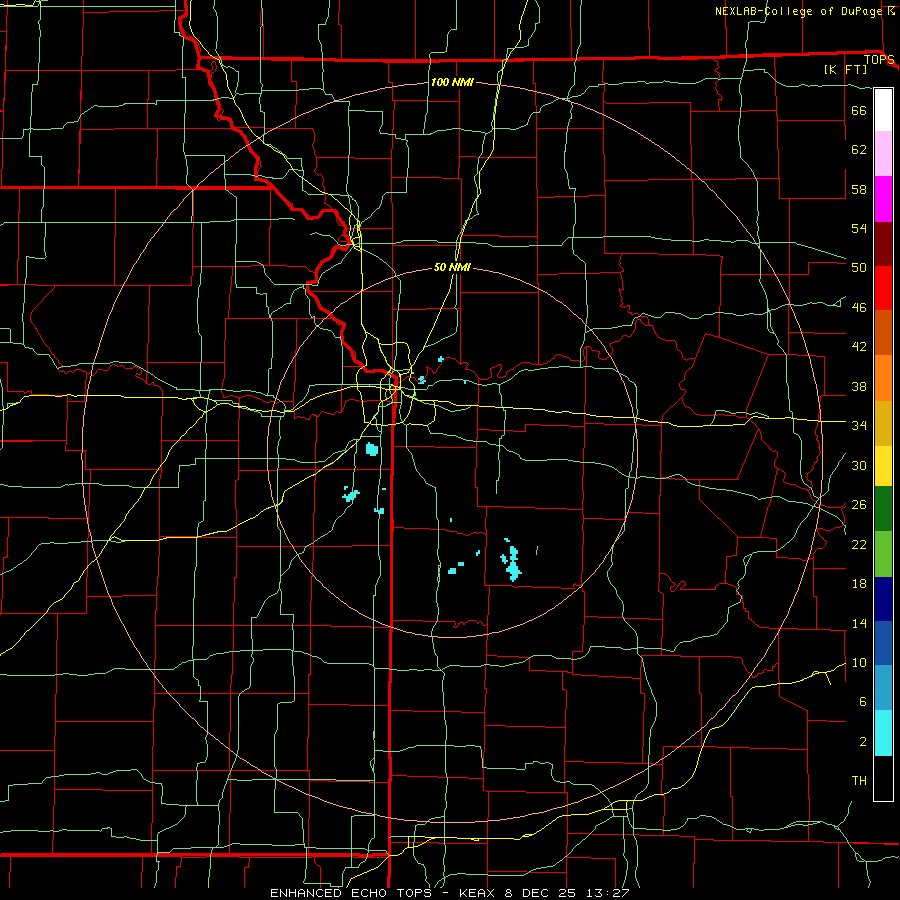Click the dark maroon legend swatch
900x900 pixels.
coord(883,243)
